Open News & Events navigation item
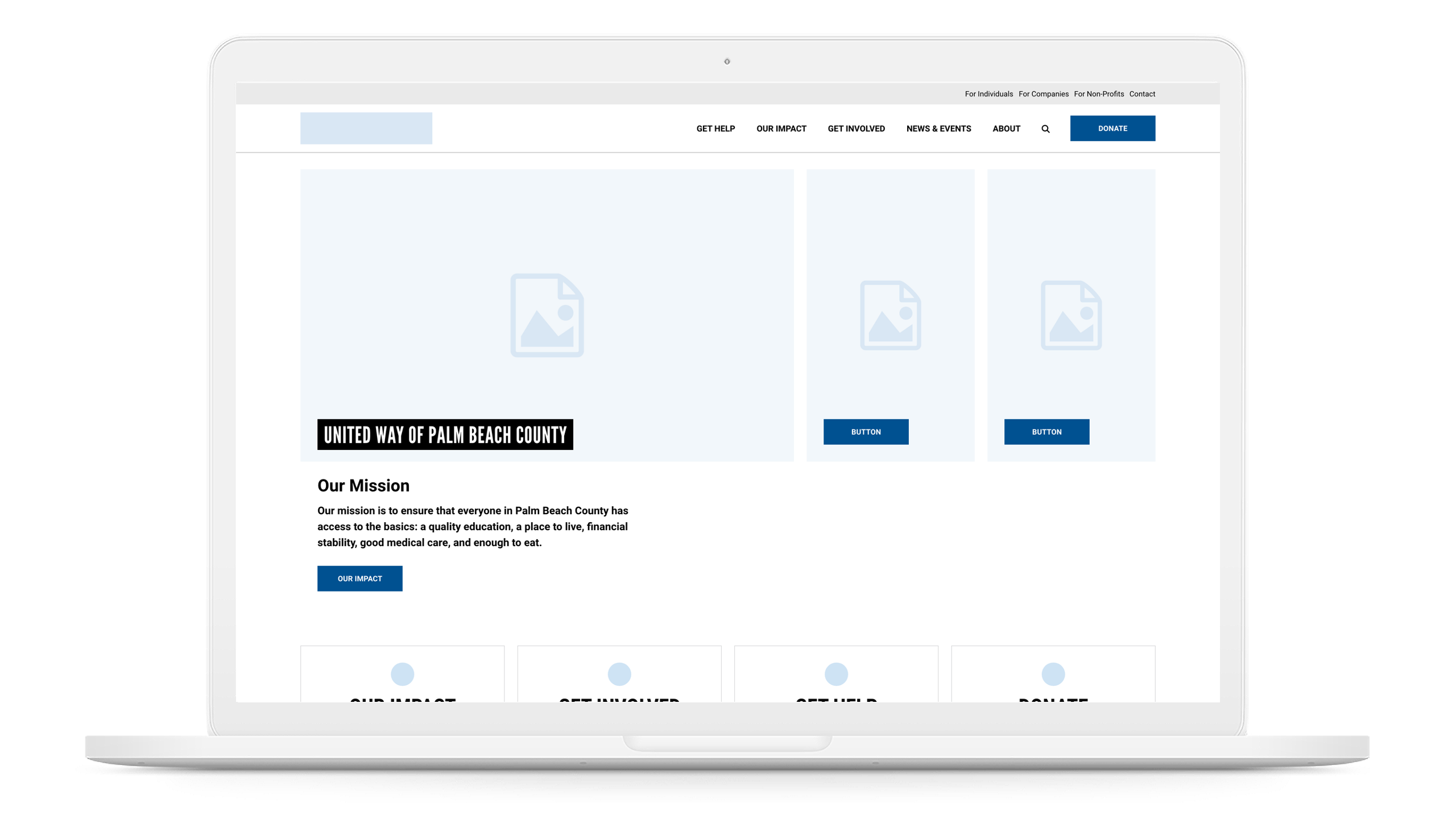Viewport: 1456px width, 819px height. [x=938, y=129]
